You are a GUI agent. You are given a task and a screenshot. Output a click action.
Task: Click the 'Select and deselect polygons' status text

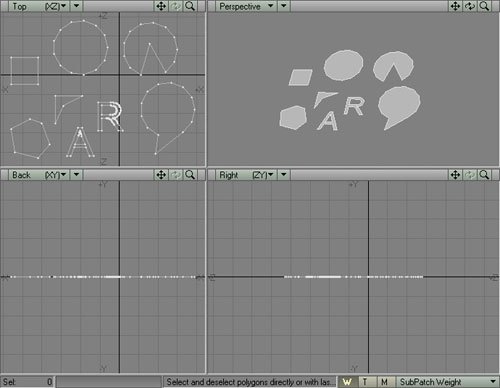pyautogui.click(x=250, y=382)
